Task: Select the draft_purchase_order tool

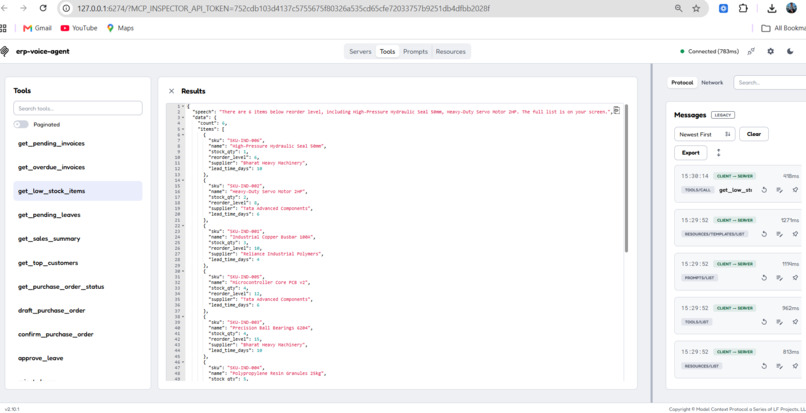Action: [x=78, y=311]
